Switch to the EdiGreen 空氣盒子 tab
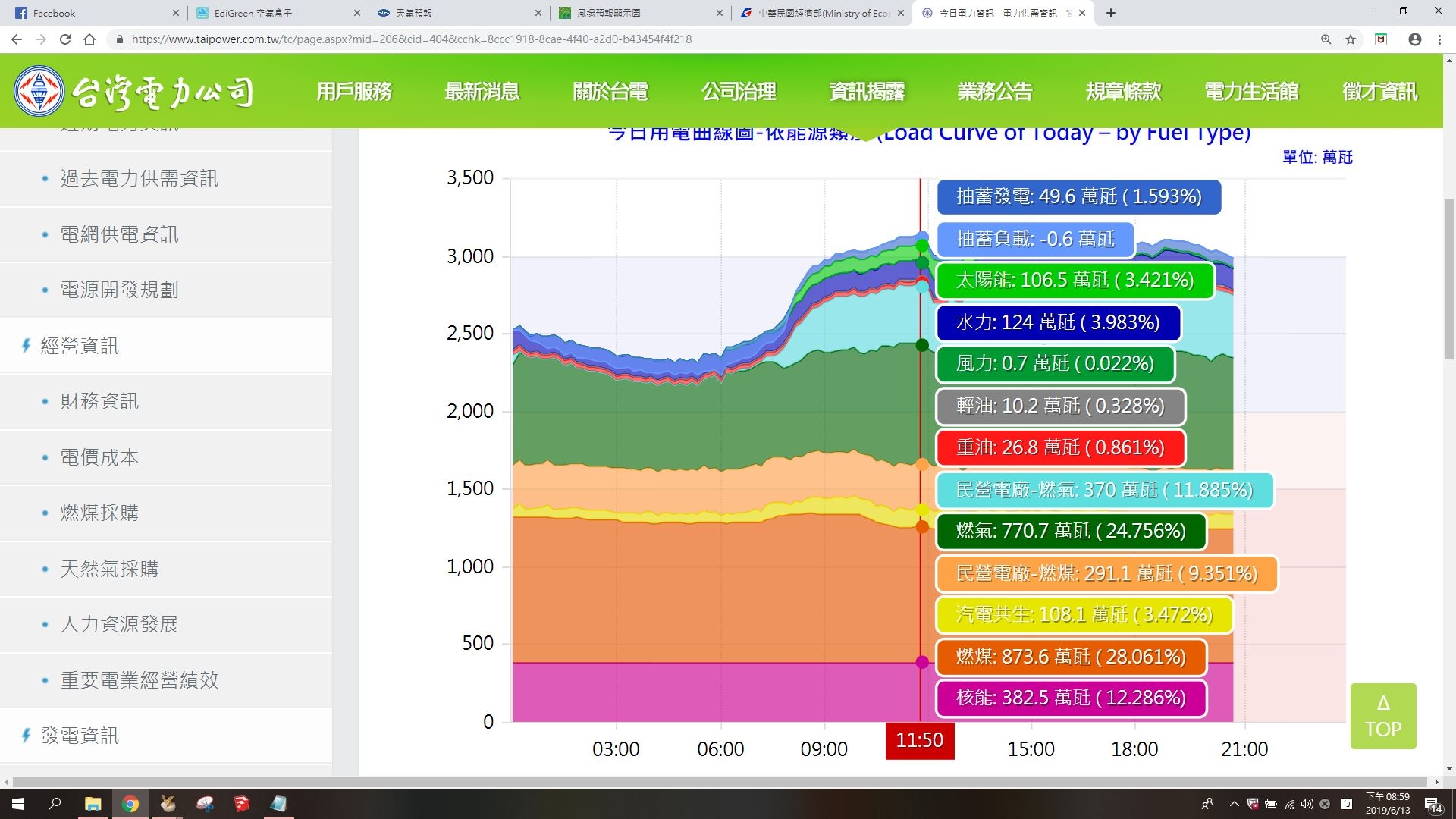 click(x=278, y=13)
